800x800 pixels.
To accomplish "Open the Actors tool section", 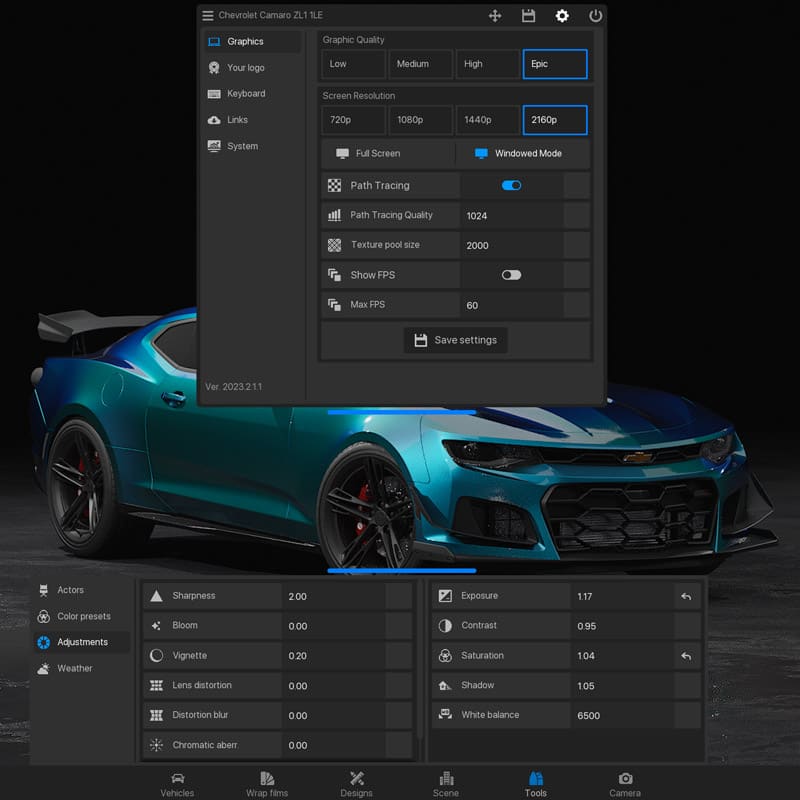I will [x=82, y=590].
